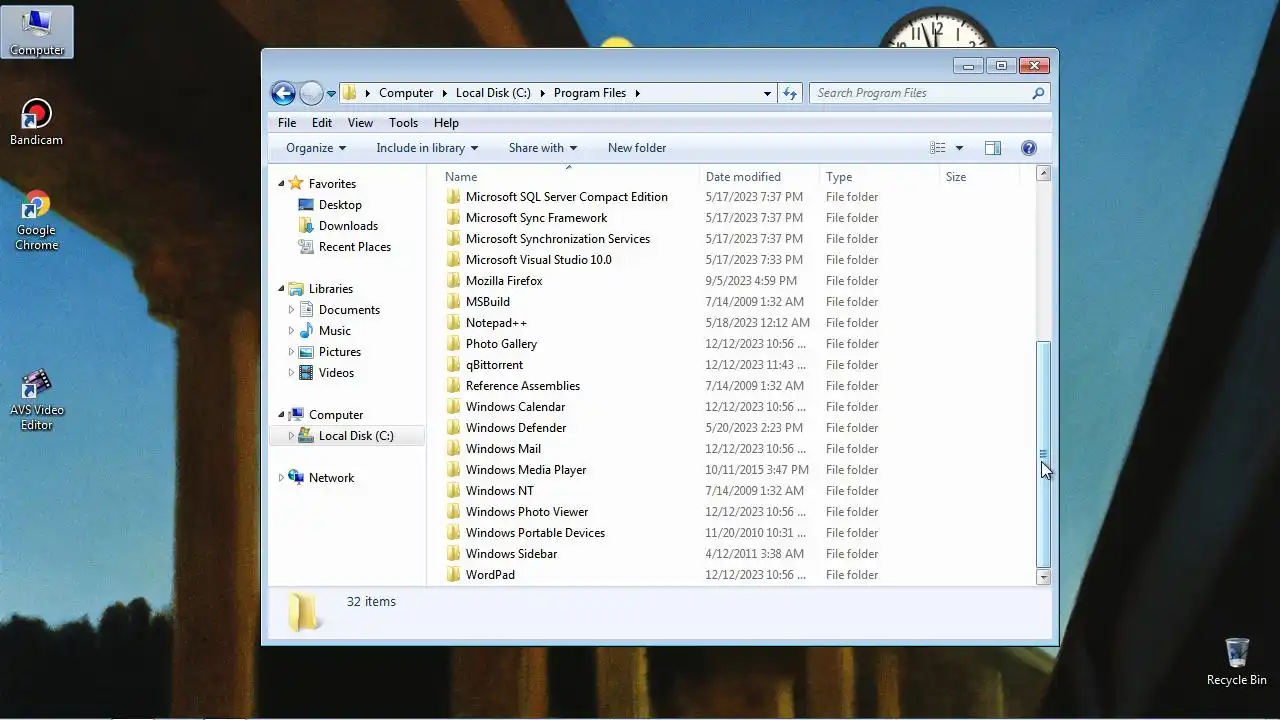The height and width of the screenshot is (720, 1280).
Task: Select the Recycle Bin desktop icon
Action: coord(1237,661)
